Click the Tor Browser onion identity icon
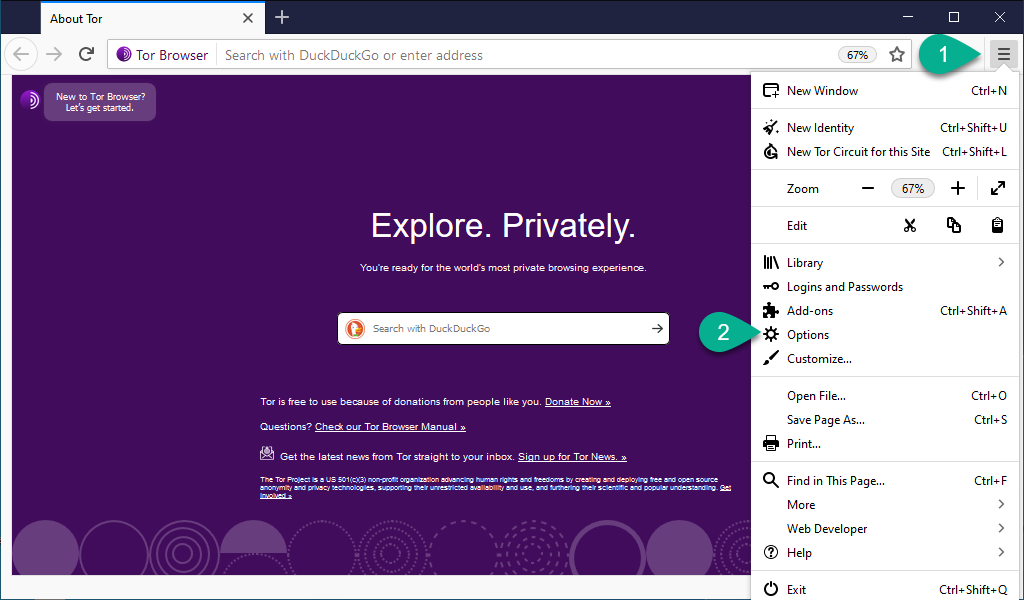The image size is (1024, 600). tap(124, 55)
